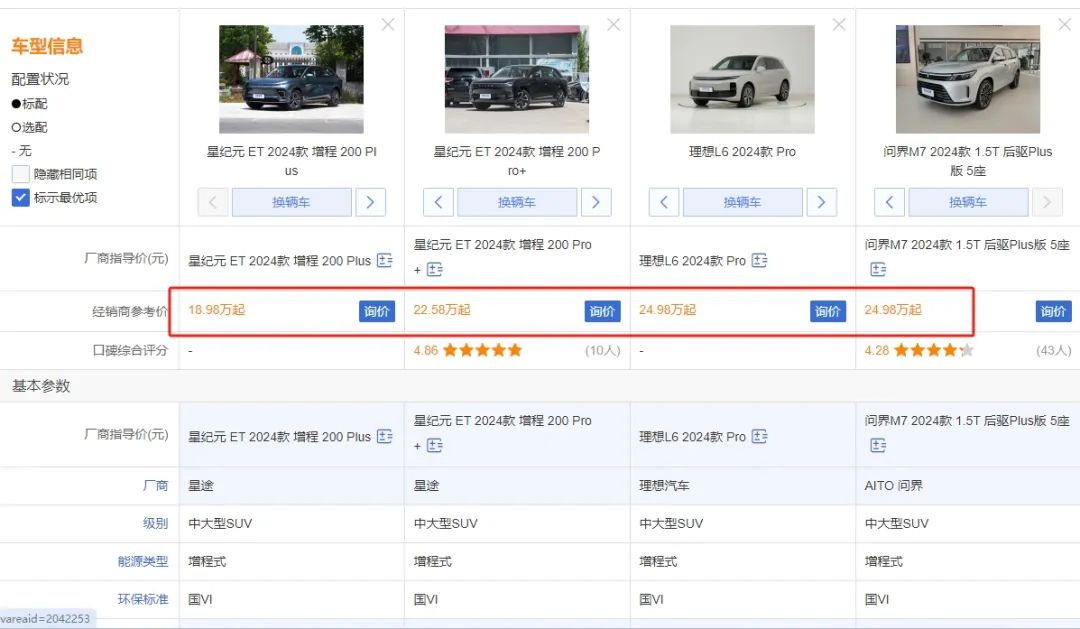Screen dimensions: 1080x629
Task: Open the 问界M7 car photo
Action: coord(968,79)
